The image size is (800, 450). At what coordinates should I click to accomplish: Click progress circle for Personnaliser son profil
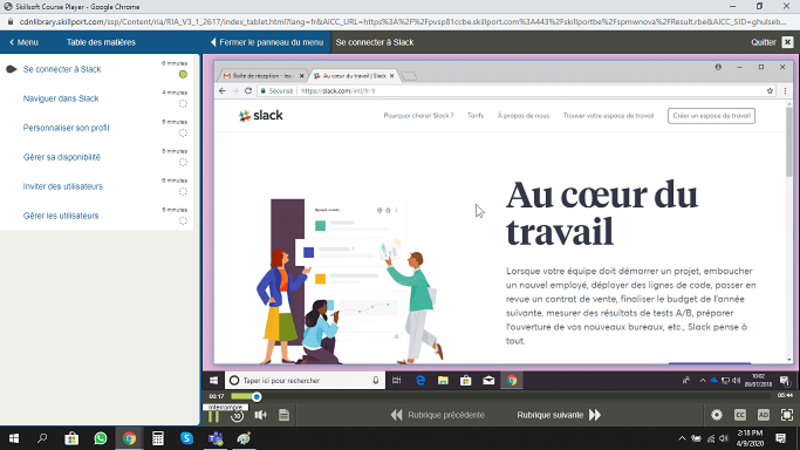pyautogui.click(x=183, y=133)
